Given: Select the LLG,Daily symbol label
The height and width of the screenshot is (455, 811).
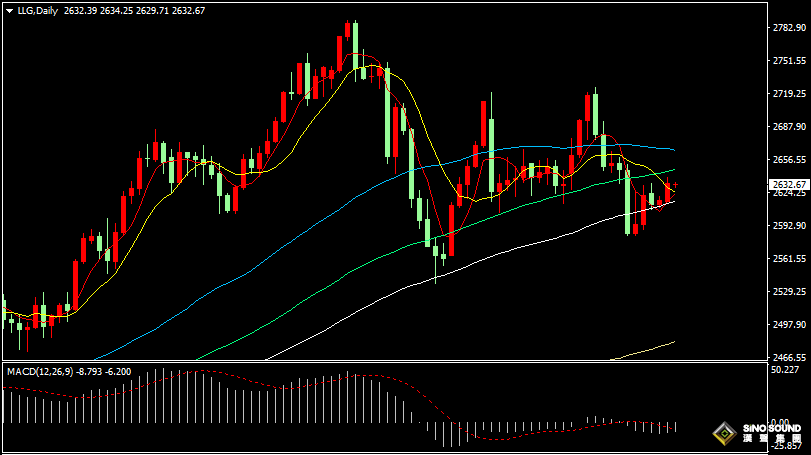Looking at the screenshot, I should tap(38, 11).
